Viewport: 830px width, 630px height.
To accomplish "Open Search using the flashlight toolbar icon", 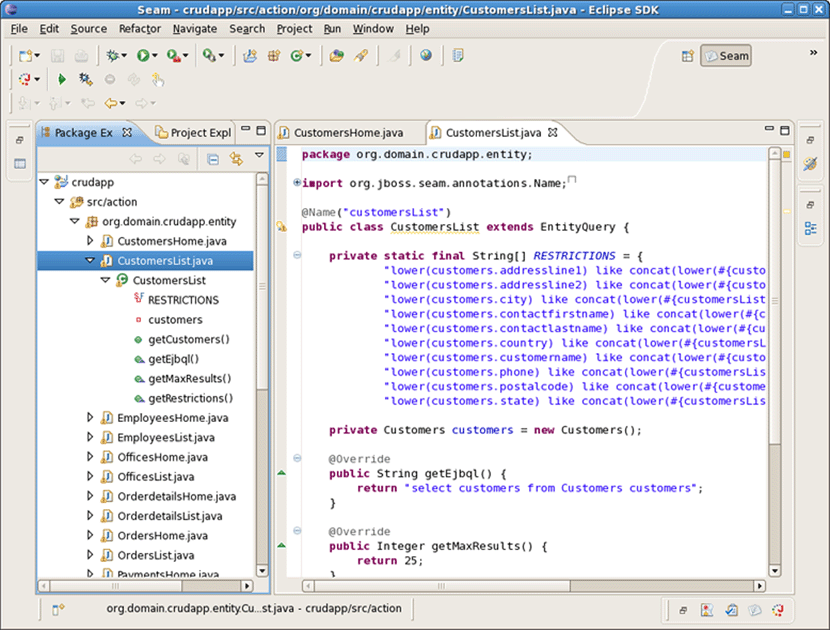I will (361, 55).
